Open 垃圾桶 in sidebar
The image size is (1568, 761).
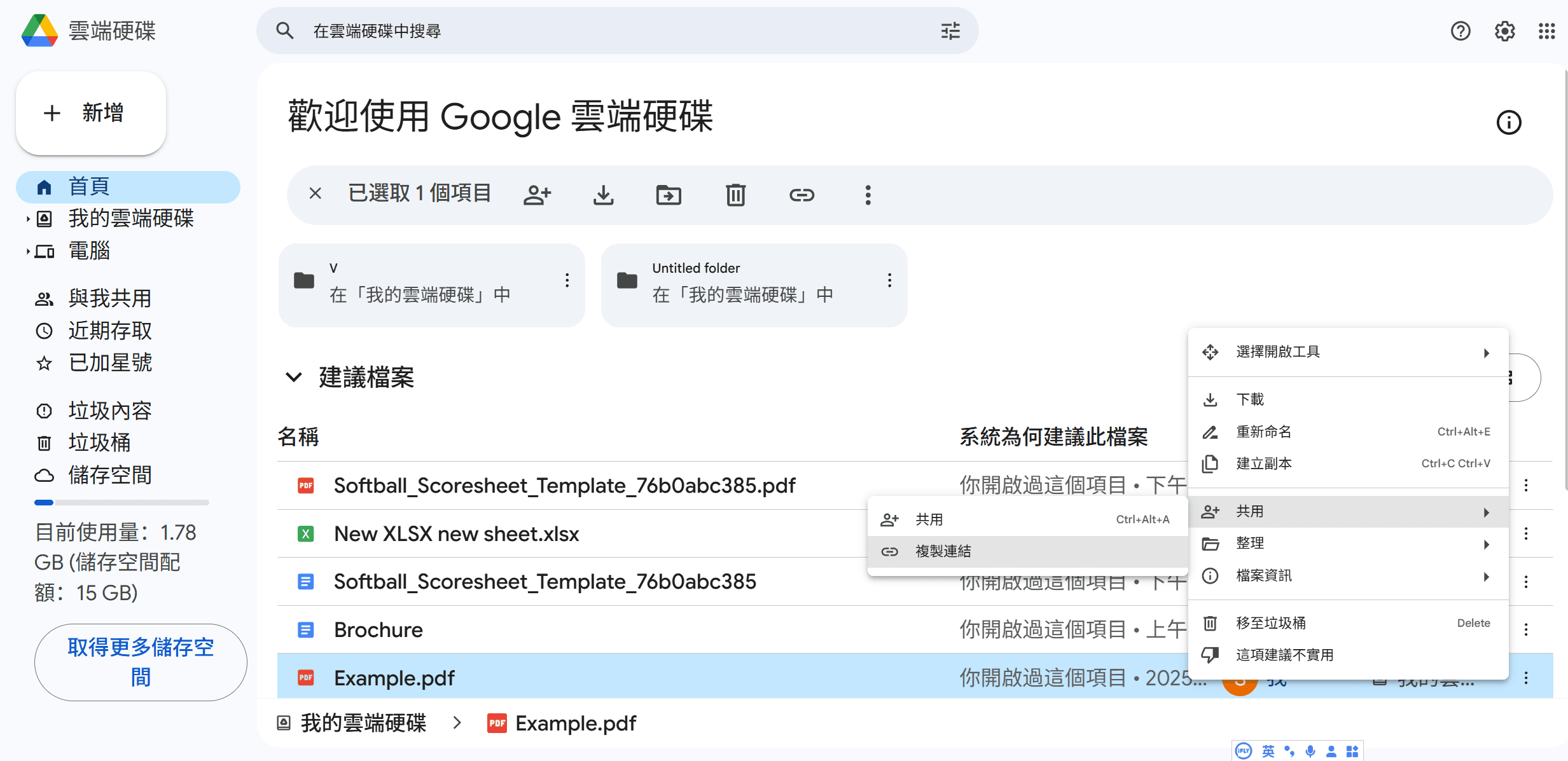128,442
